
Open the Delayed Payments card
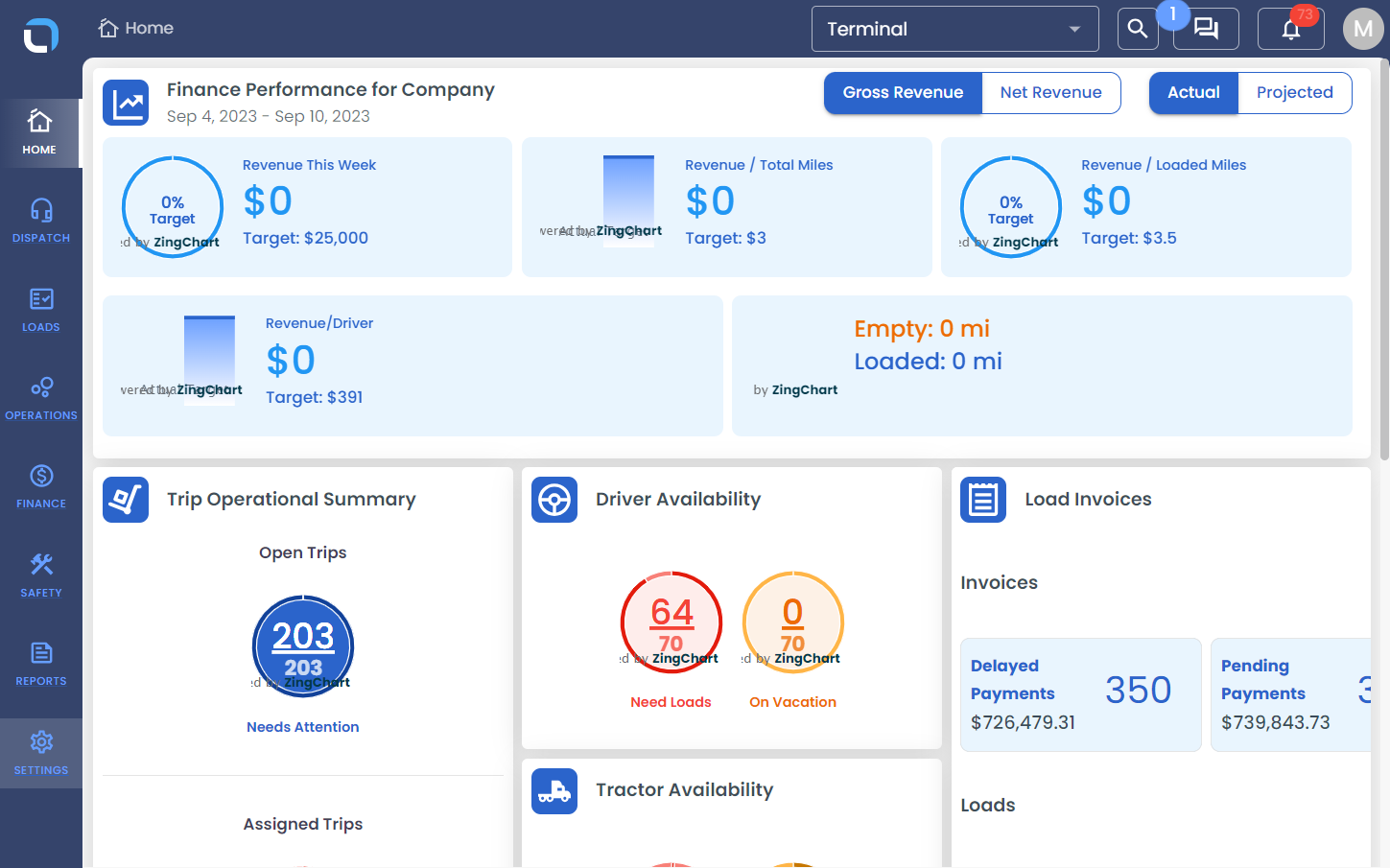click(1081, 694)
